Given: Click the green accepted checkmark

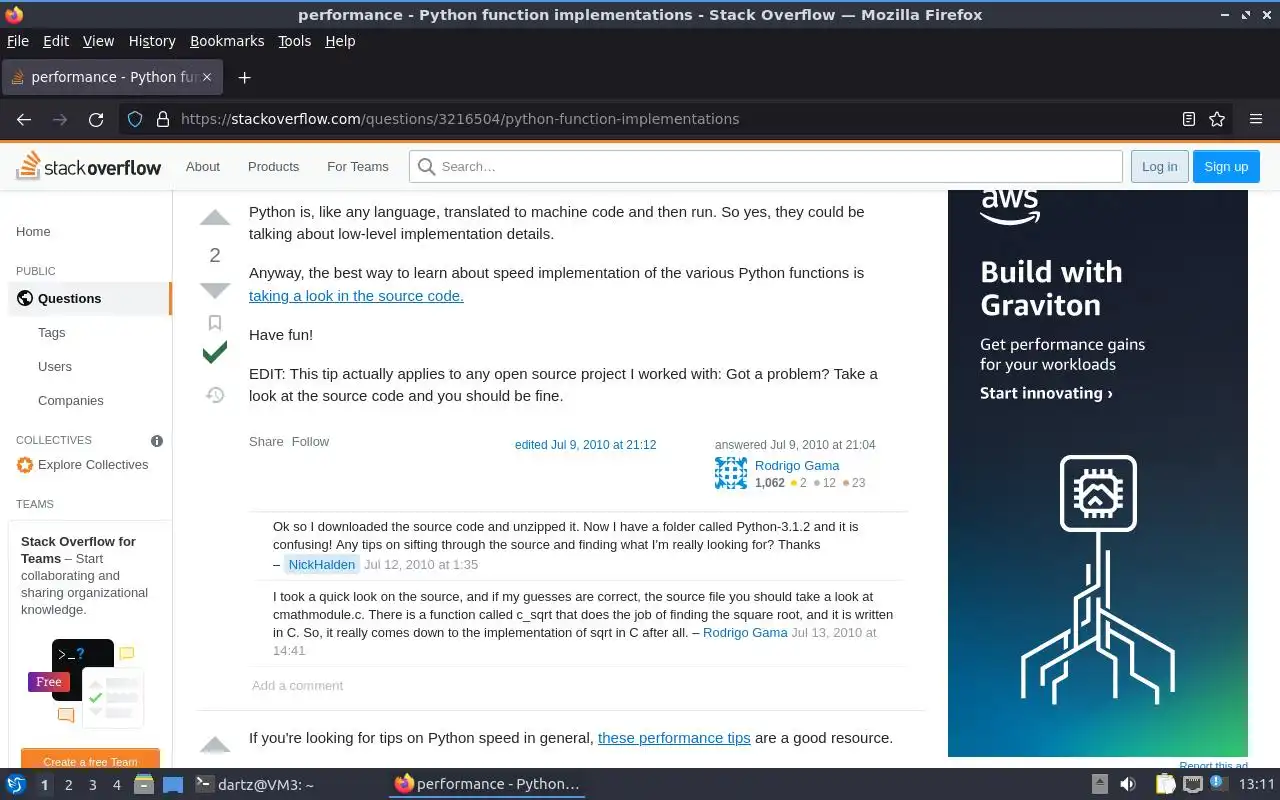Looking at the screenshot, I should click(214, 352).
